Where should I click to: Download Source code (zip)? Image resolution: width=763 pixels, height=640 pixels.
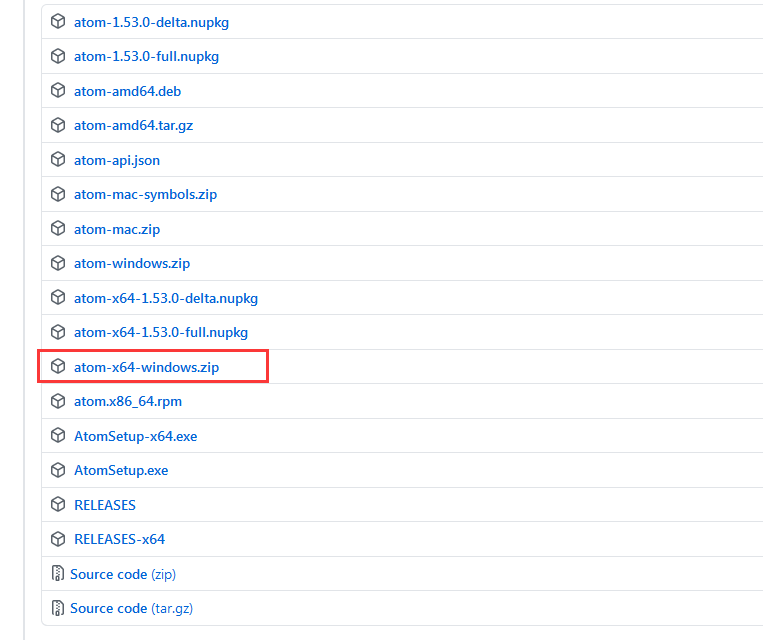coord(123,574)
